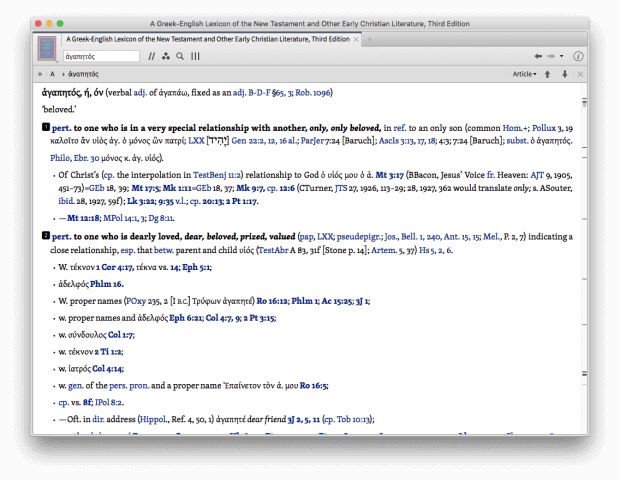Close the lexicon tab
This screenshot has width=620, height=480.
(359, 39)
